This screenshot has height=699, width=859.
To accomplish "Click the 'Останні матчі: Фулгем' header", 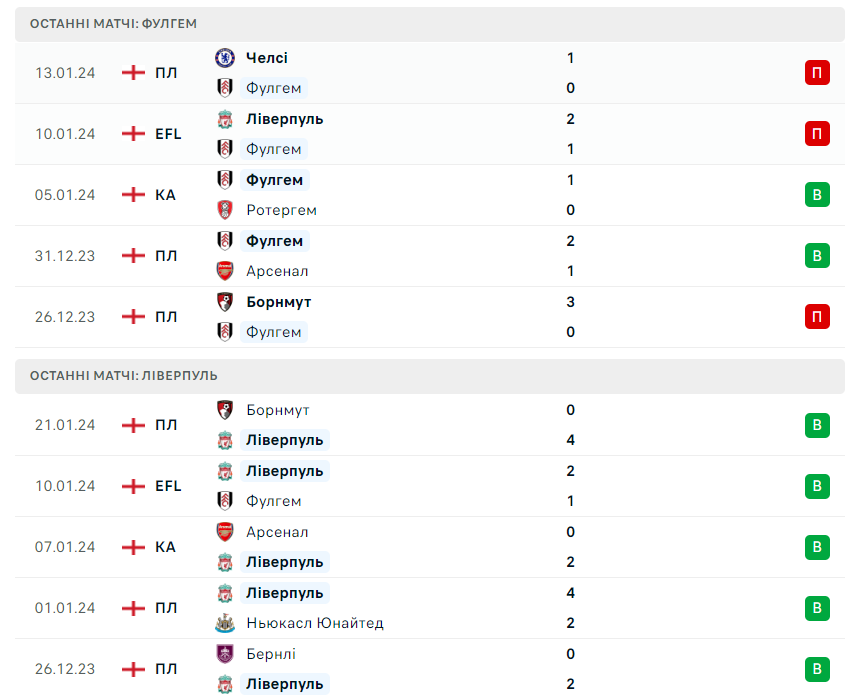I will click(113, 23).
